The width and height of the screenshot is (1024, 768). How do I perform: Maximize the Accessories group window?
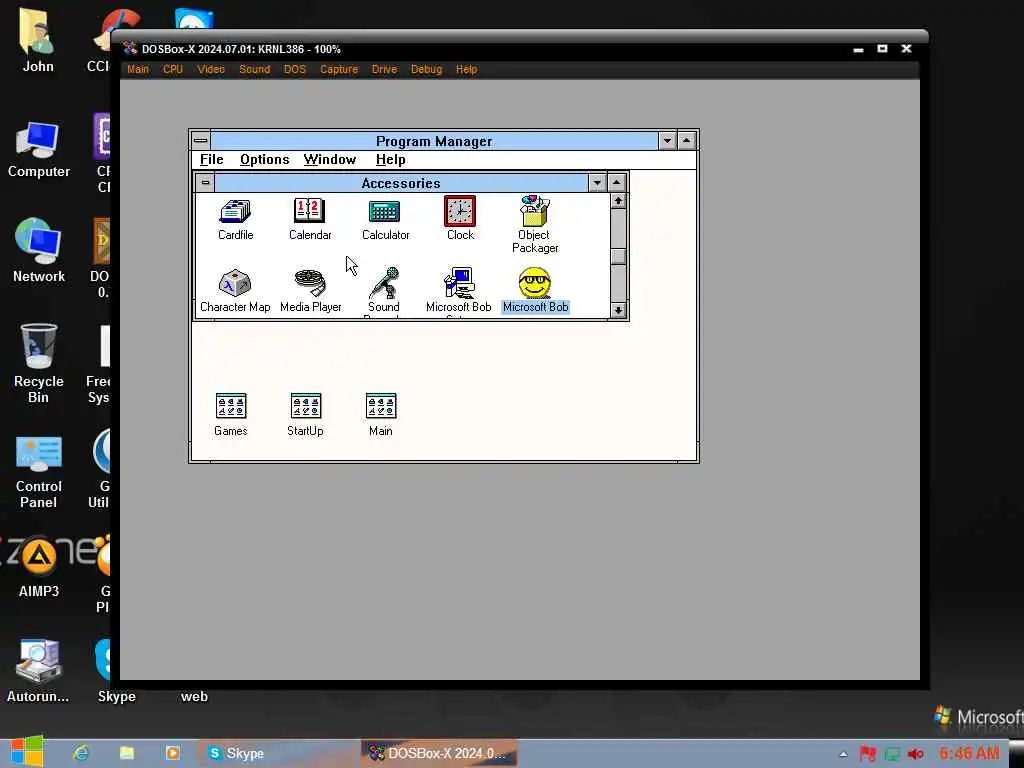617,183
